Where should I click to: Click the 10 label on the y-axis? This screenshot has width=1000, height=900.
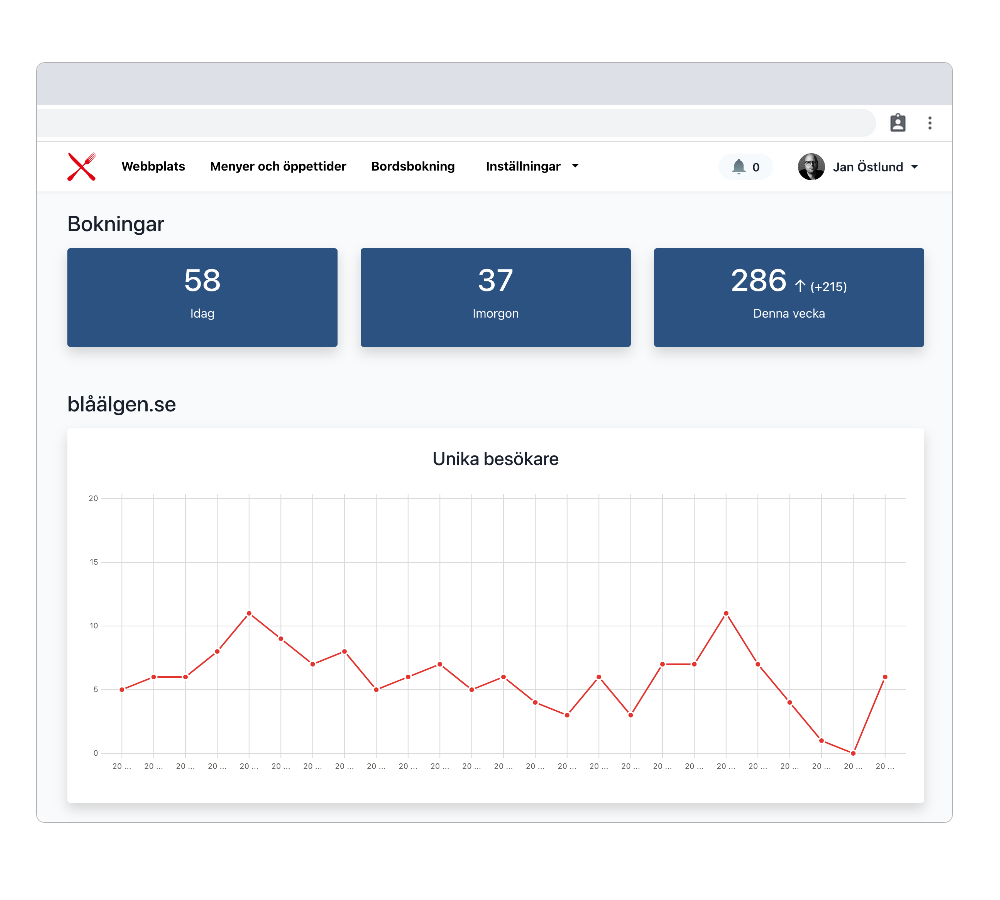(94, 626)
